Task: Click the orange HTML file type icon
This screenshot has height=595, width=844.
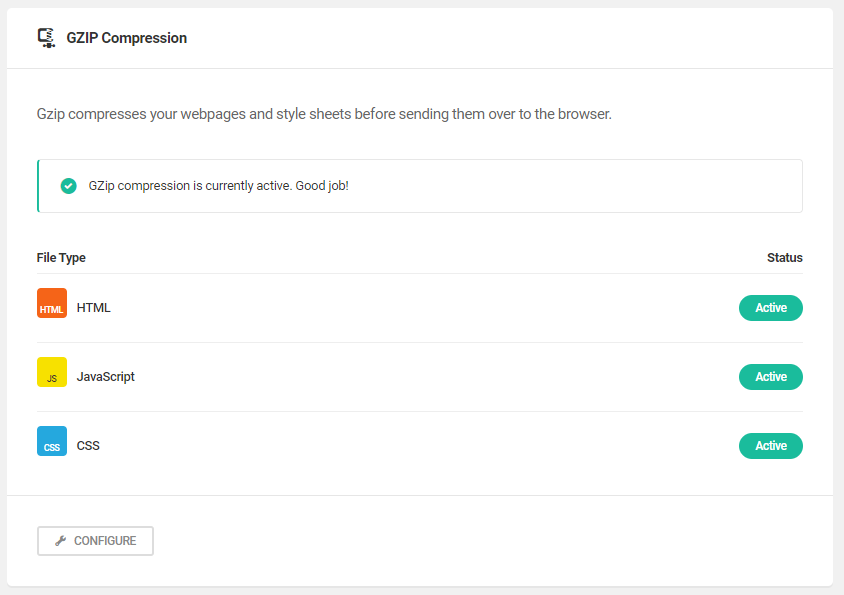Action: coord(52,303)
